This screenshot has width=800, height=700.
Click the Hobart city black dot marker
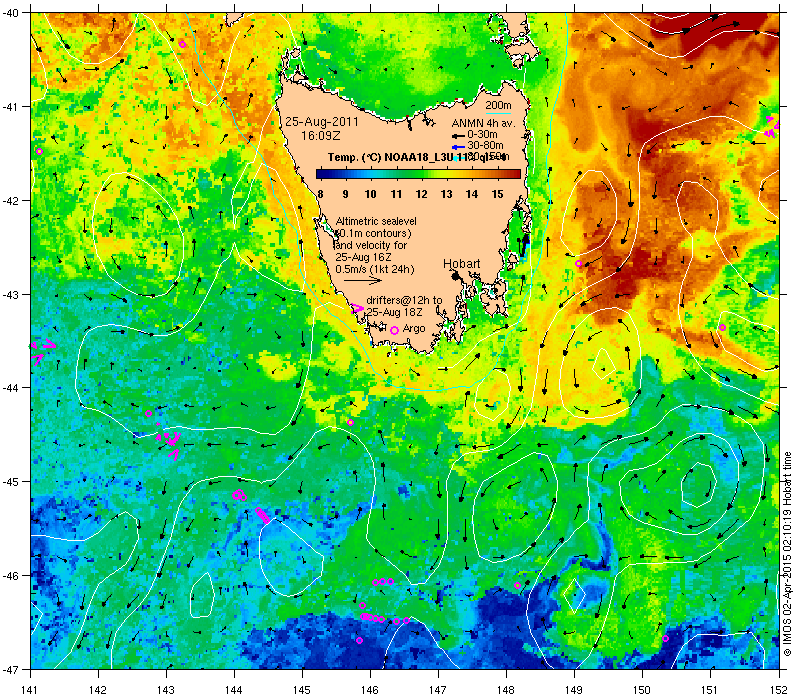pyautogui.click(x=455, y=276)
